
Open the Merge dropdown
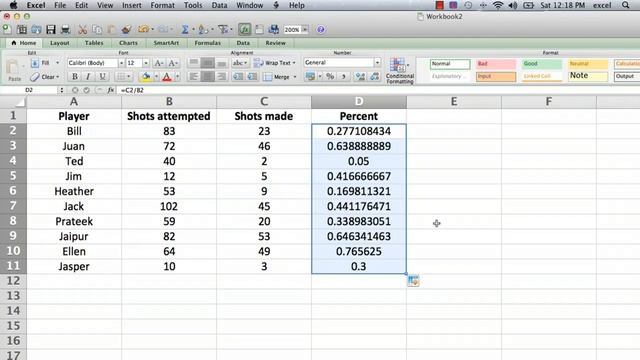(x=295, y=77)
